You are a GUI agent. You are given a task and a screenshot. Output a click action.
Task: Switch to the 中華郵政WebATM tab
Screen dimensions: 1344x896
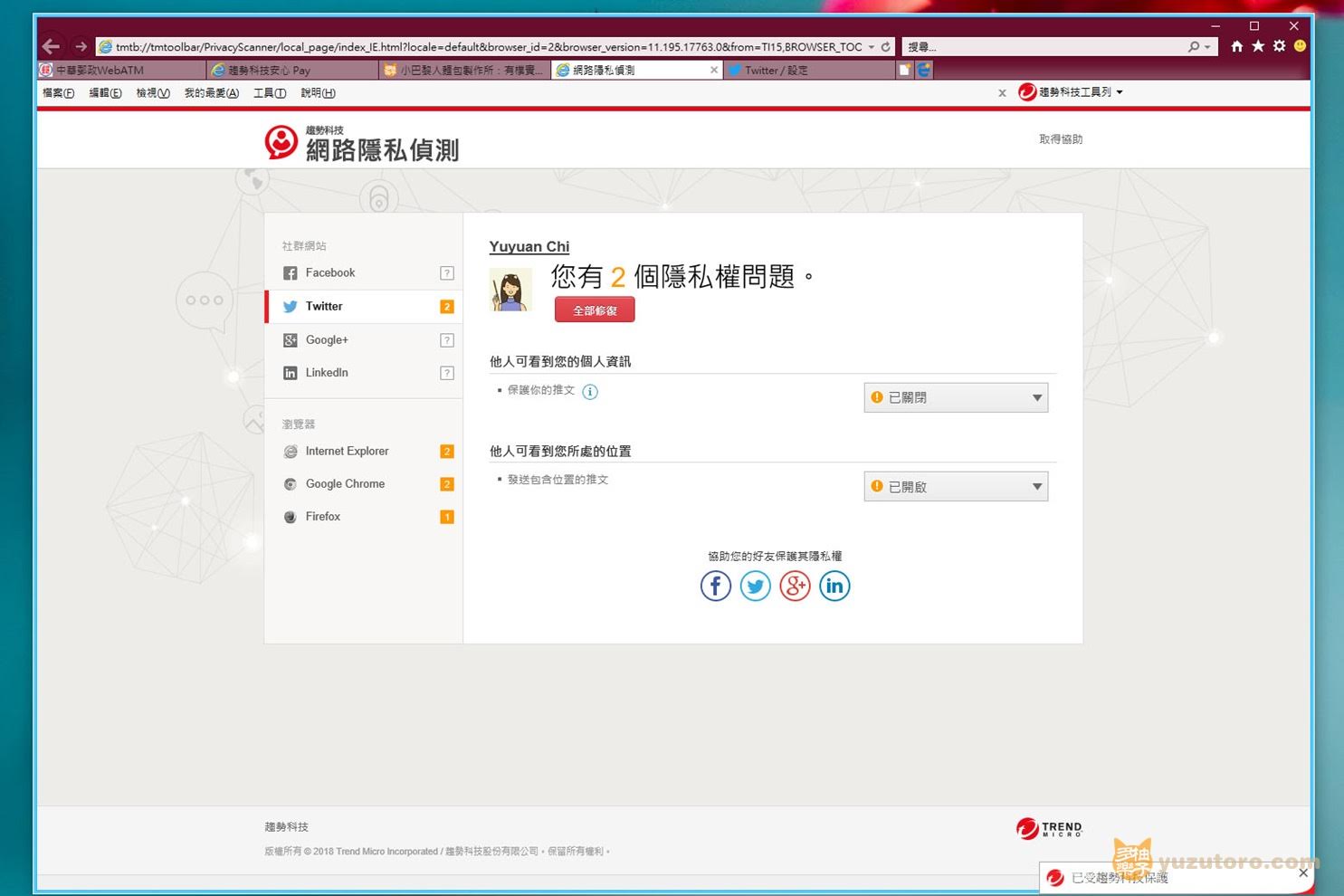tap(122, 70)
